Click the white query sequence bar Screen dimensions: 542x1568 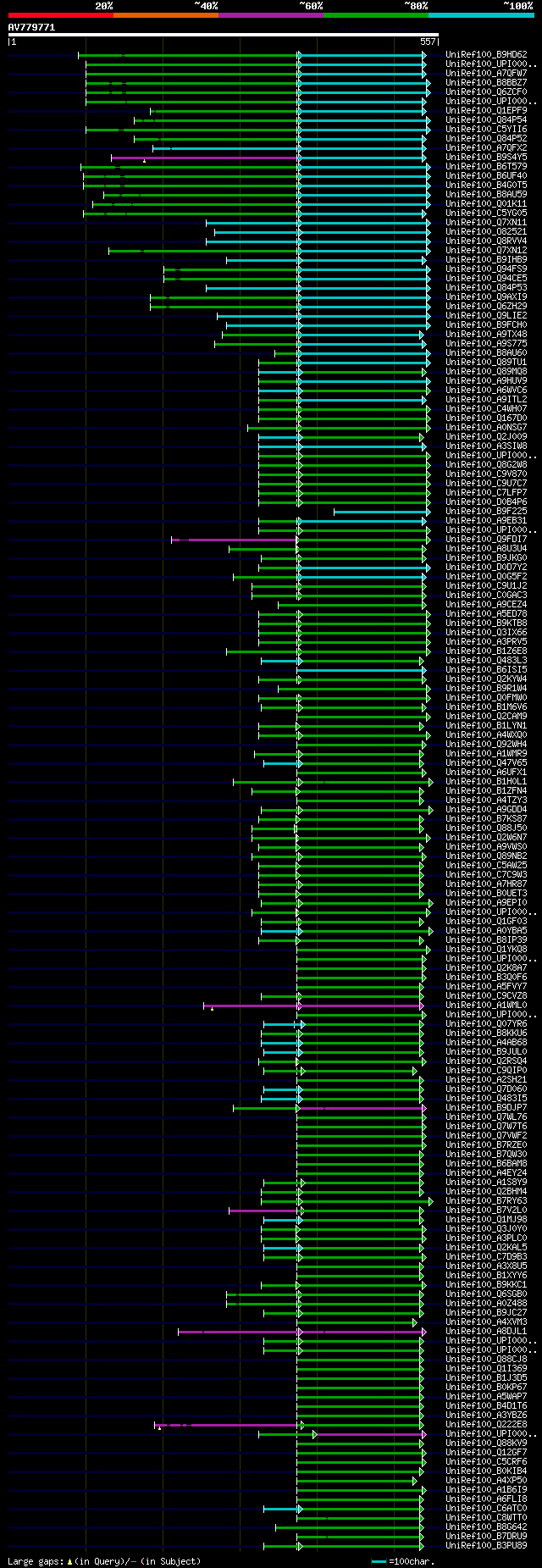224,35
